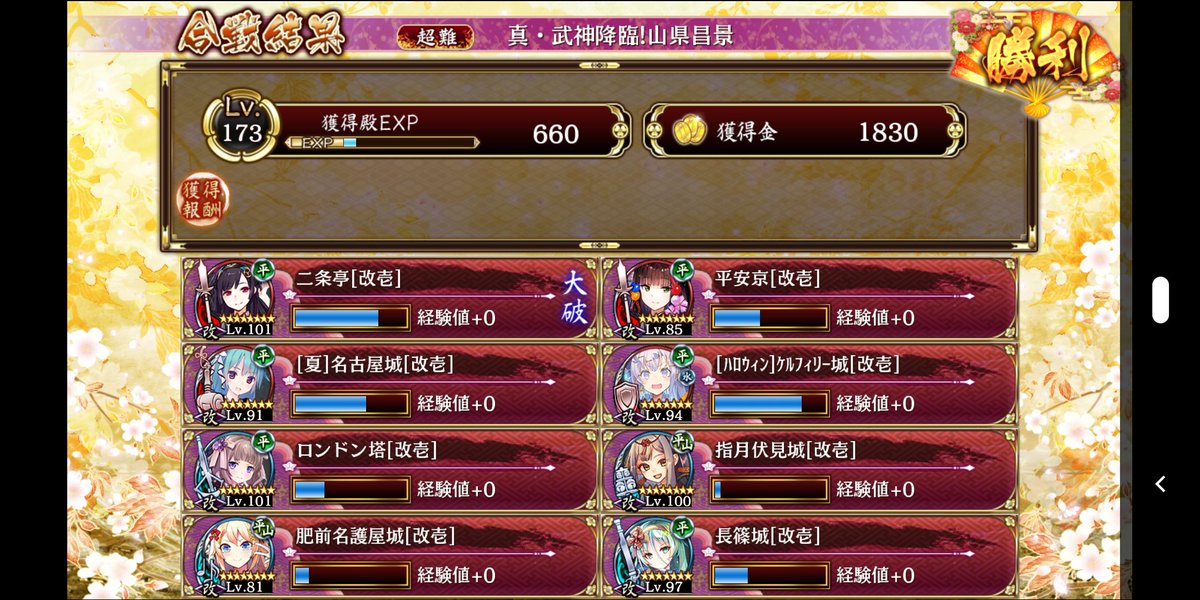Tap the Lv. 173 level badge
Screen dimensions: 1200x600
click(x=241, y=128)
